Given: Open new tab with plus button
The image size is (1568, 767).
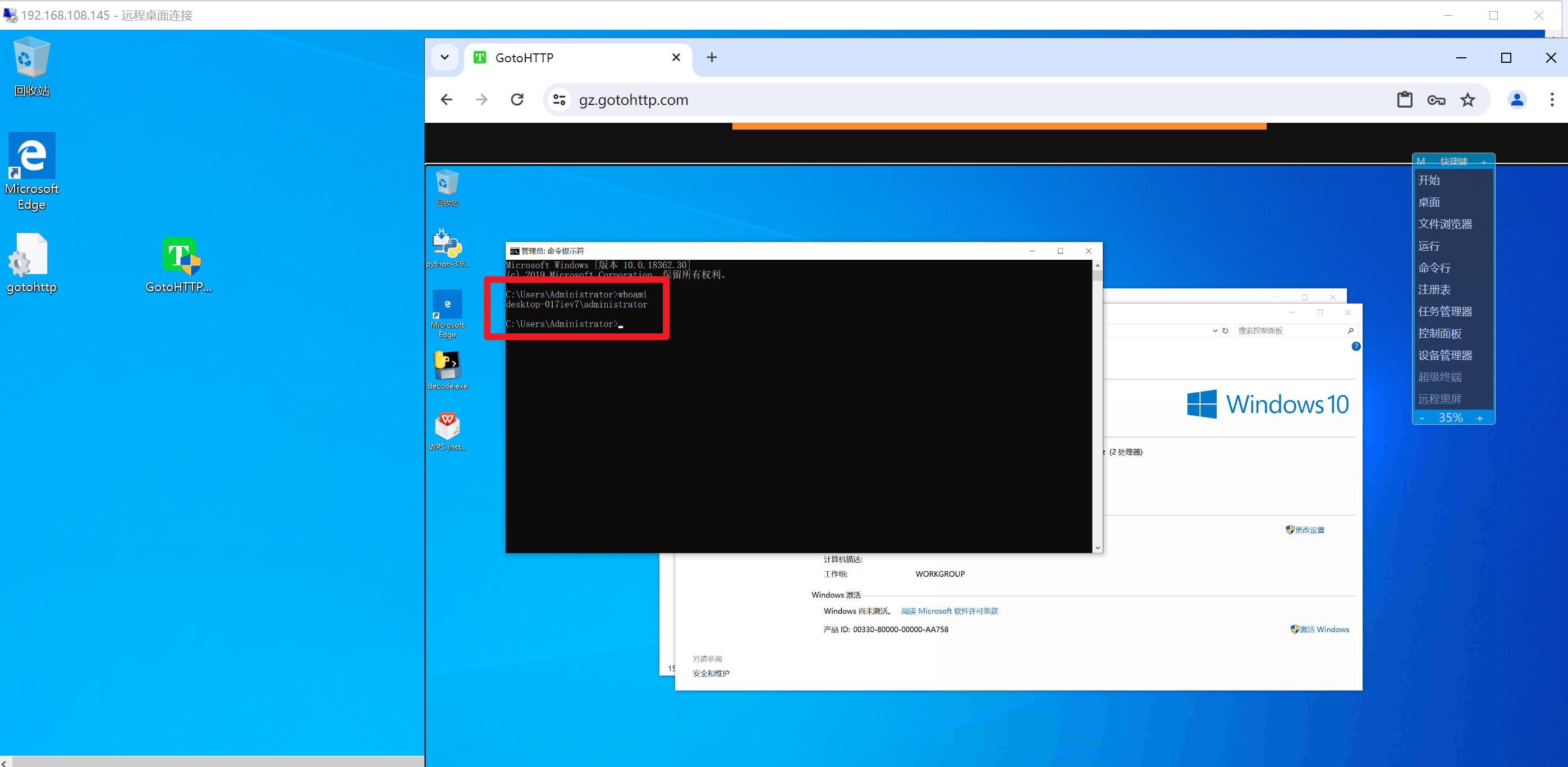Looking at the screenshot, I should (x=711, y=58).
